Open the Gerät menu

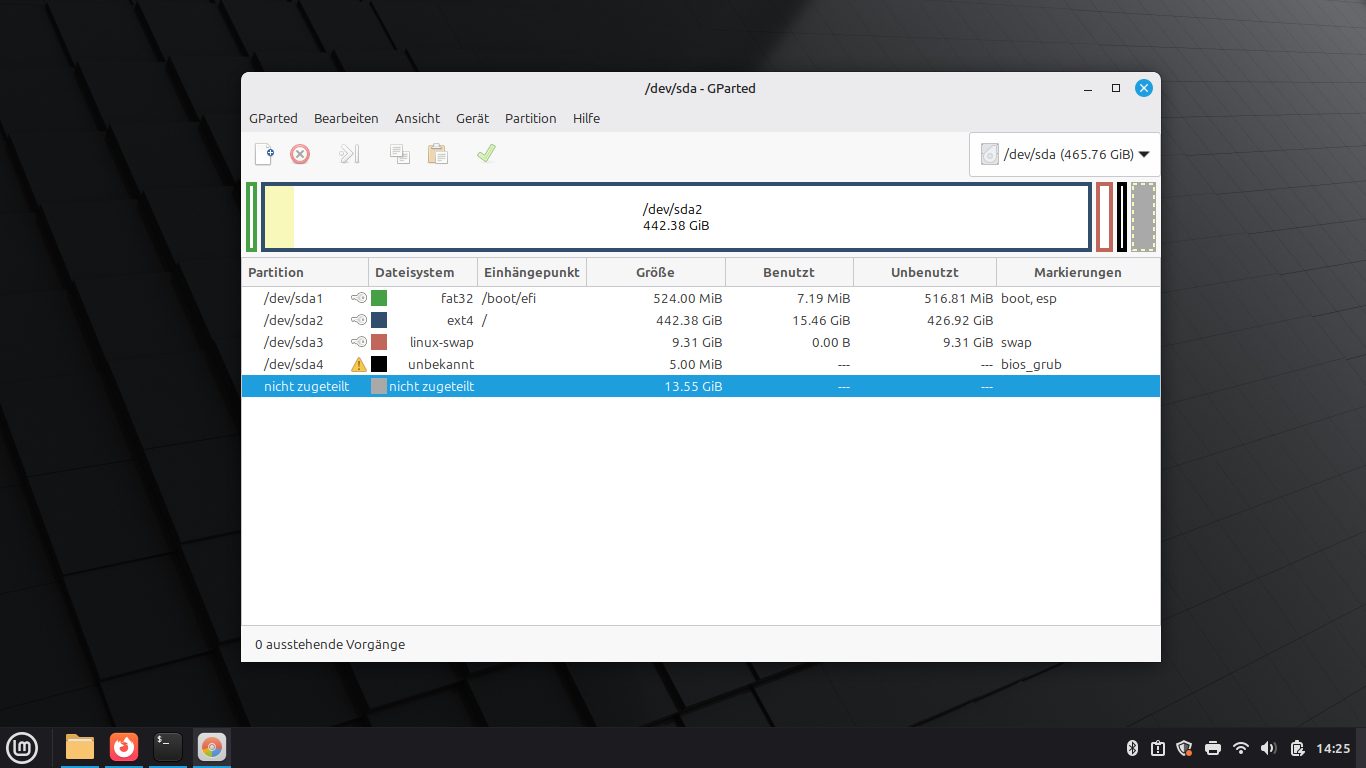472,118
